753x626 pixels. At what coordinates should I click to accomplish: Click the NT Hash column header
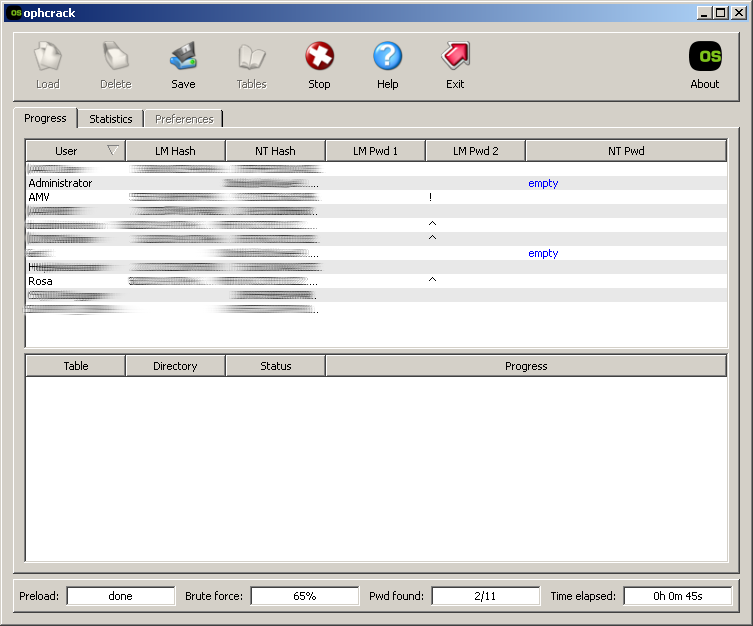point(275,151)
